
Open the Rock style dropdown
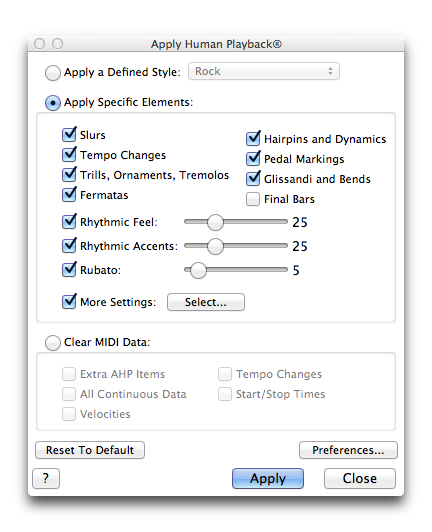pyautogui.click(x=264, y=71)
